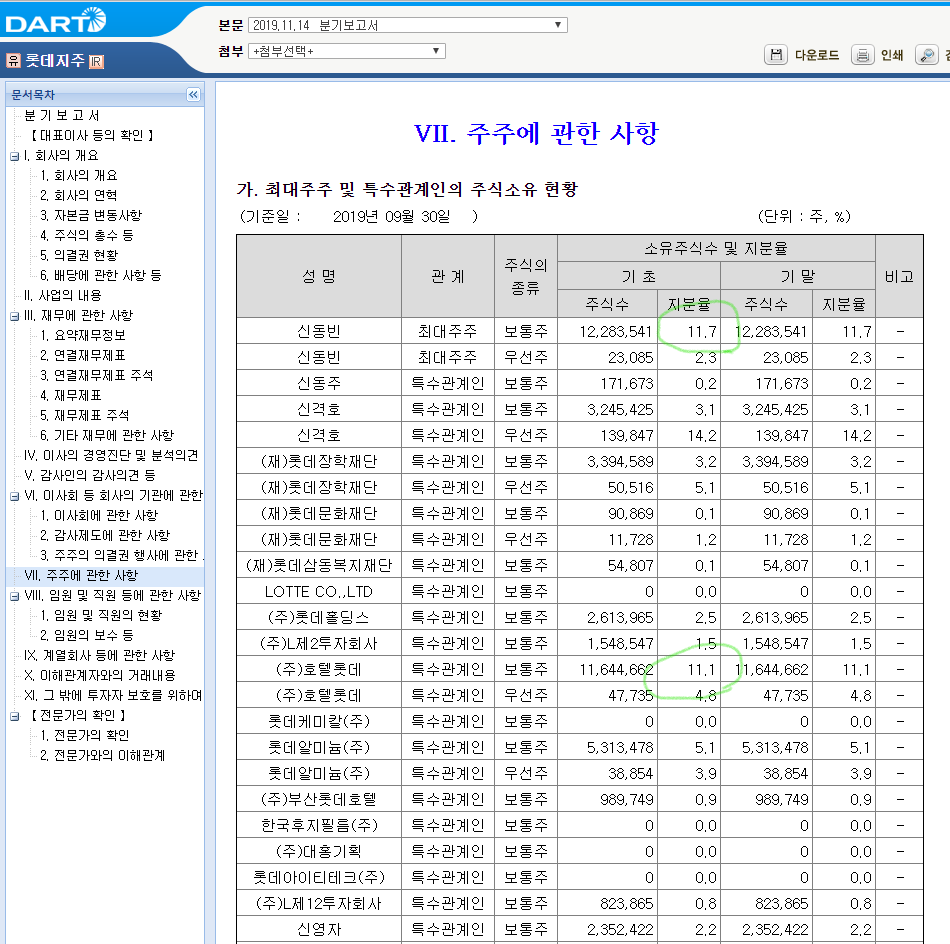Viewport: 950px width, 944px height.
Task: Click the DART logo
Action: pyautogui.click(x=56, y=21)
